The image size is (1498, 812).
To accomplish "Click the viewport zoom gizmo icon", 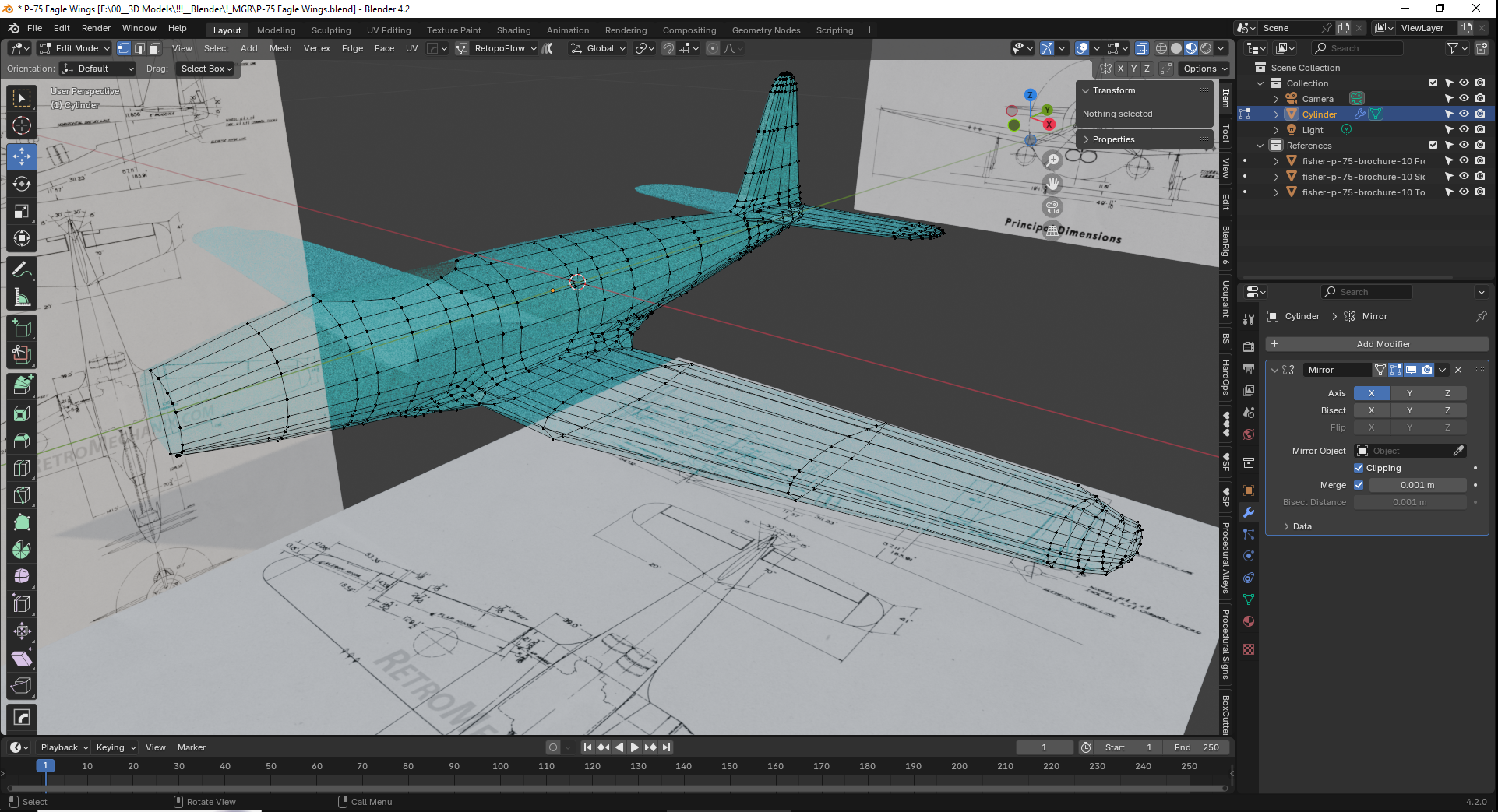I will pos(1052,160).
